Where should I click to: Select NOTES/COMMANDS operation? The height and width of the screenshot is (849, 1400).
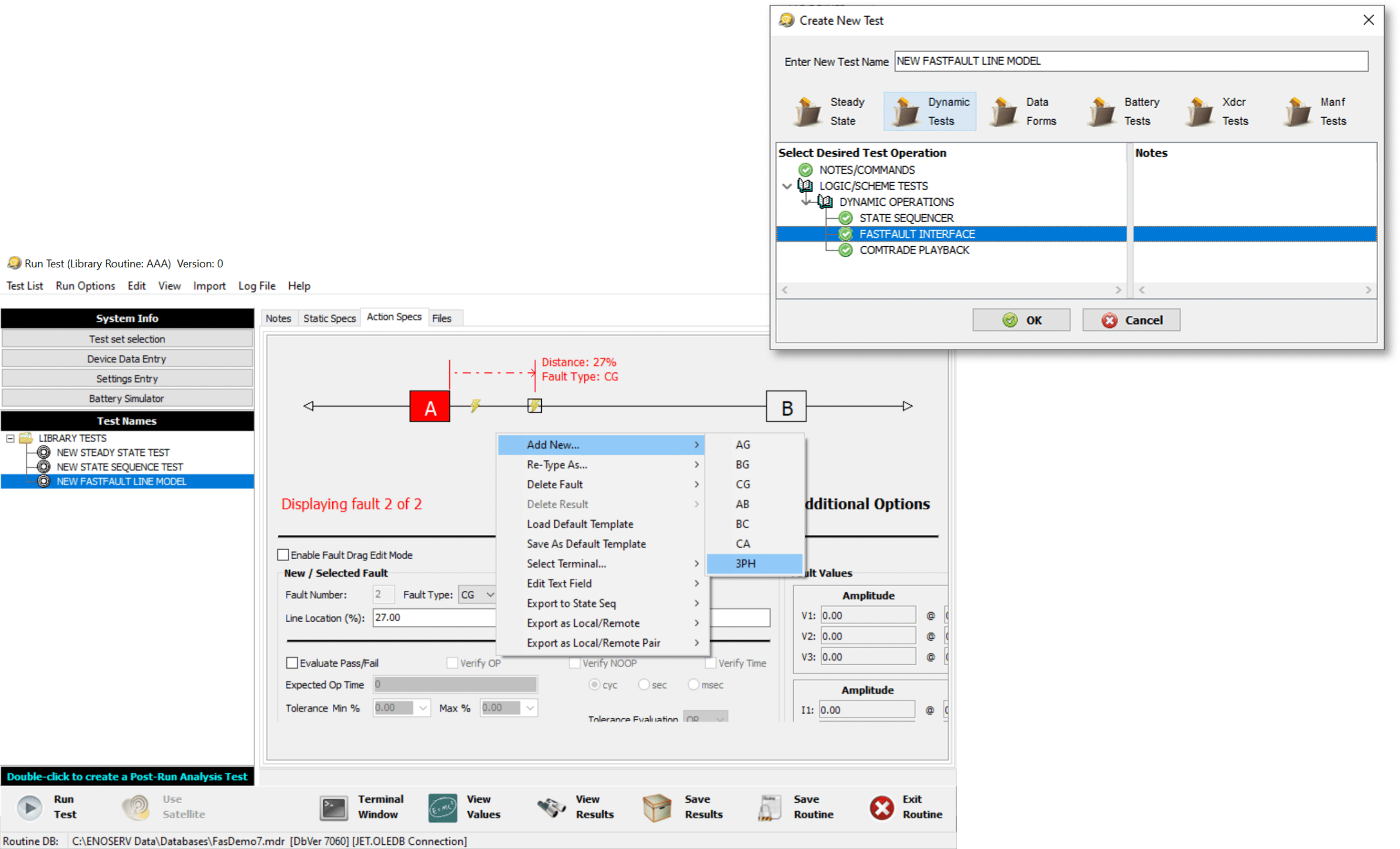867,170
